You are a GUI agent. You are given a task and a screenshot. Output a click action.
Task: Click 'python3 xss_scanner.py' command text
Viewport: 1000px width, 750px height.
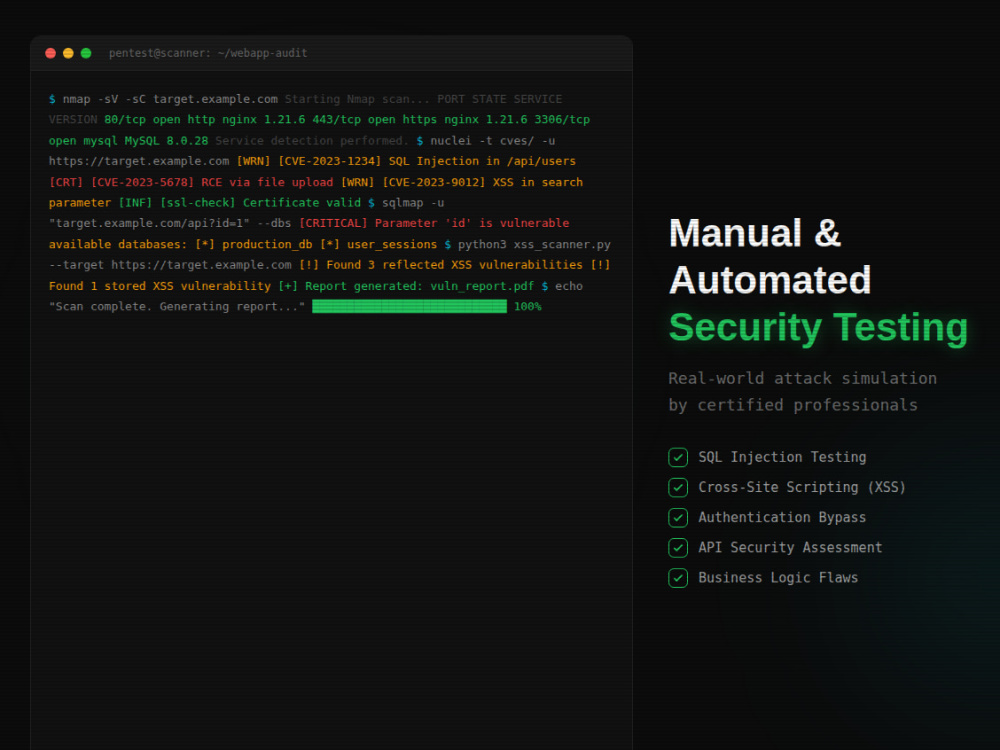pyautogui.click(x=534, y=244)
